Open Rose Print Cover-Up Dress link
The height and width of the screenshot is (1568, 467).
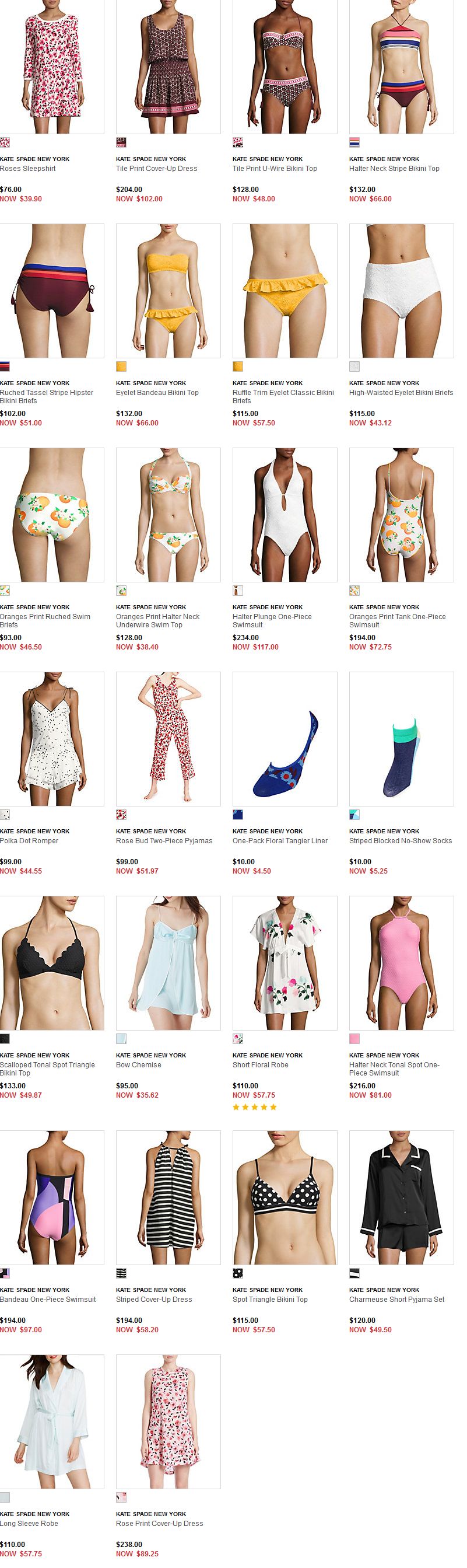(x=159, y=1523)
